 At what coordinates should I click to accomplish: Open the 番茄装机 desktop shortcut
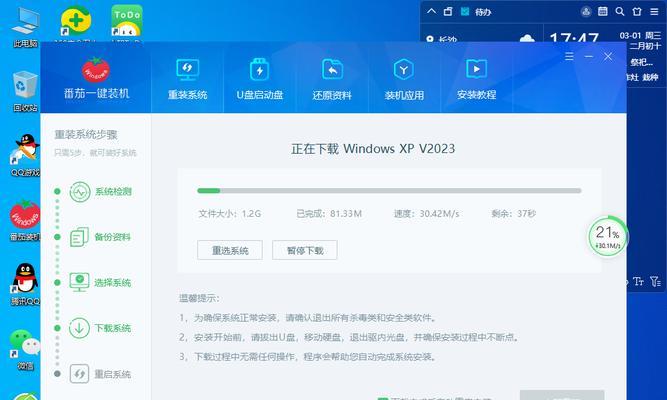tap(25, 220)
